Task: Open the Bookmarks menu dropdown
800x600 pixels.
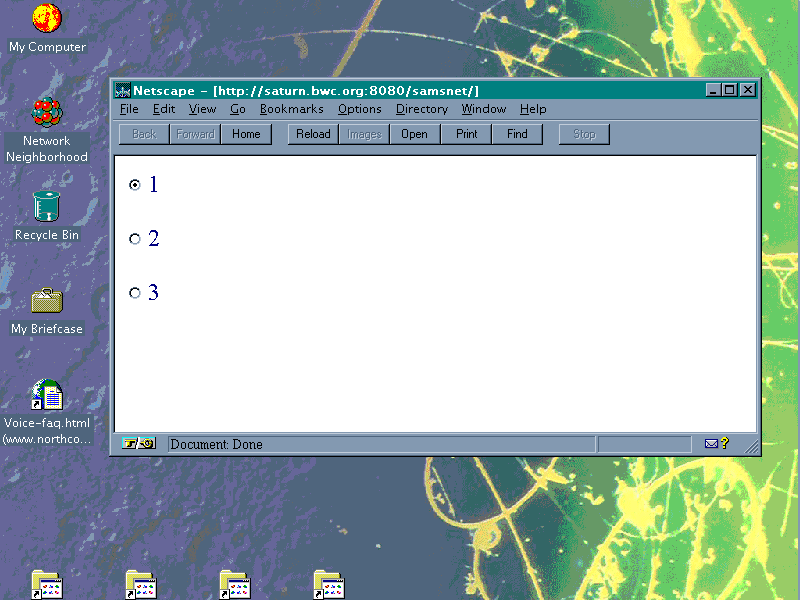Action: point(291,109)
